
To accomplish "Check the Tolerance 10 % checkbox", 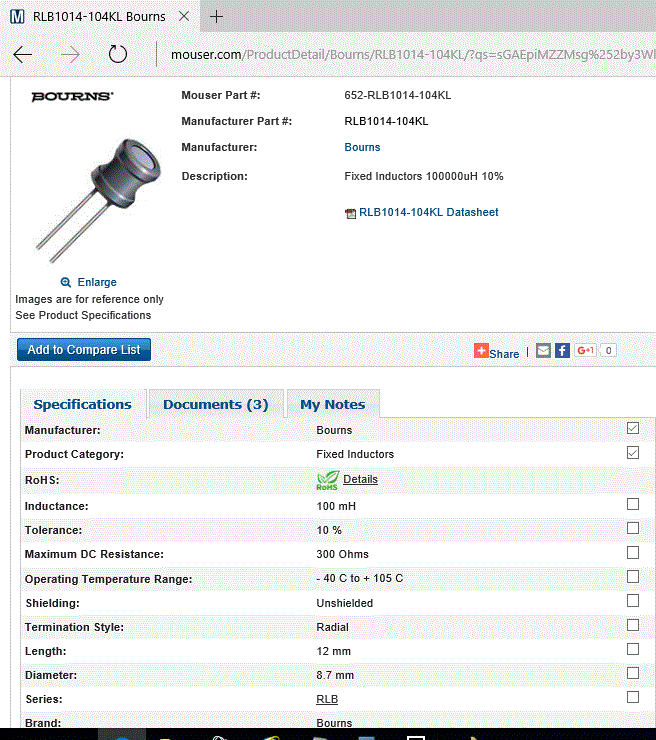I will coord(633,528).
